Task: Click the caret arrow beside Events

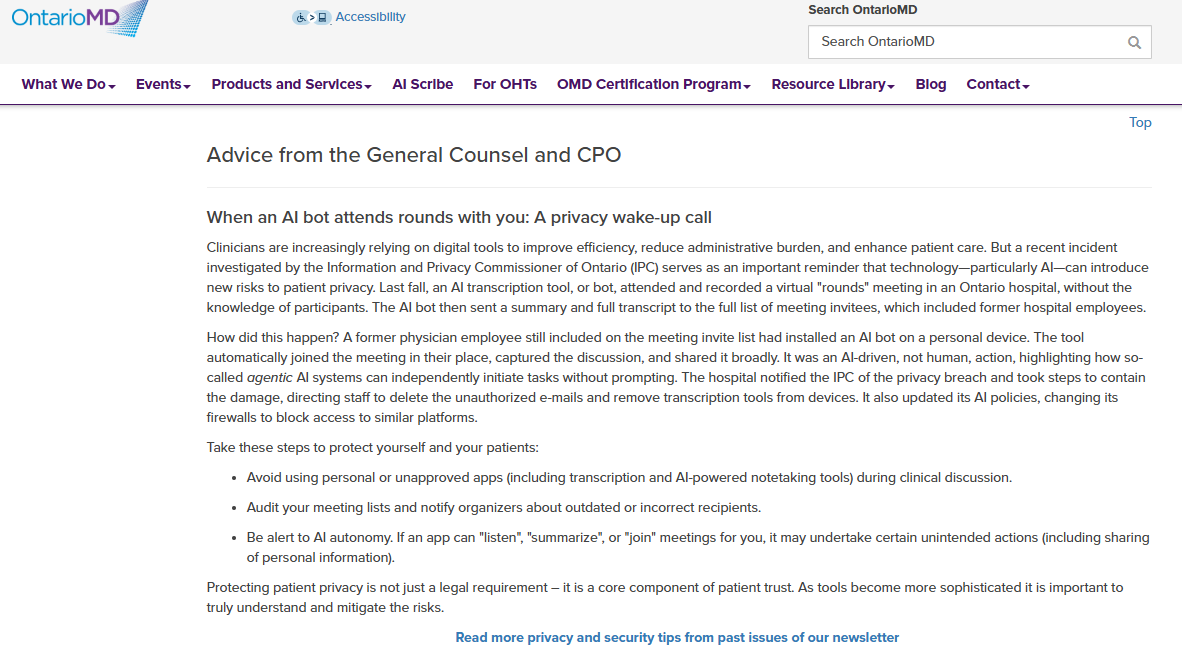Action: [x=187, y=86]
